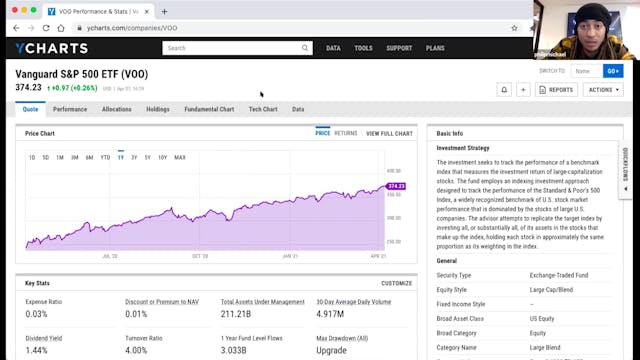Select the 6M chart range
The height and width of the screenshot is (360, 640).
tap(89, 158)
